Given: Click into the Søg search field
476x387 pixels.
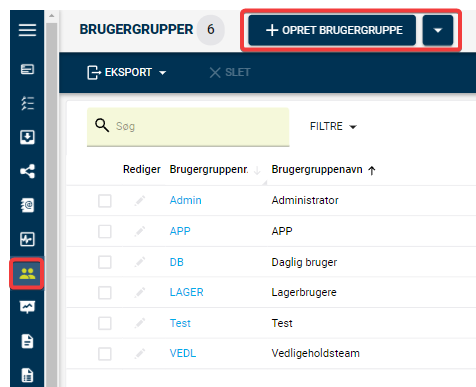Looking at the screenshot, I should coord(188,127).
